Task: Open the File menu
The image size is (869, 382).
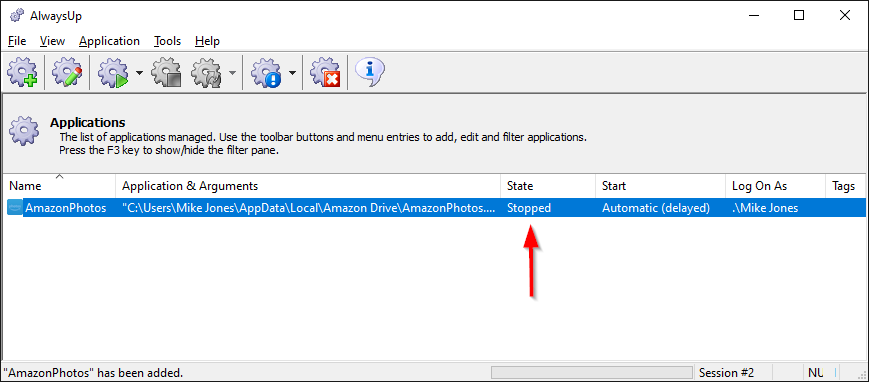Action: (x=17, y=41)
